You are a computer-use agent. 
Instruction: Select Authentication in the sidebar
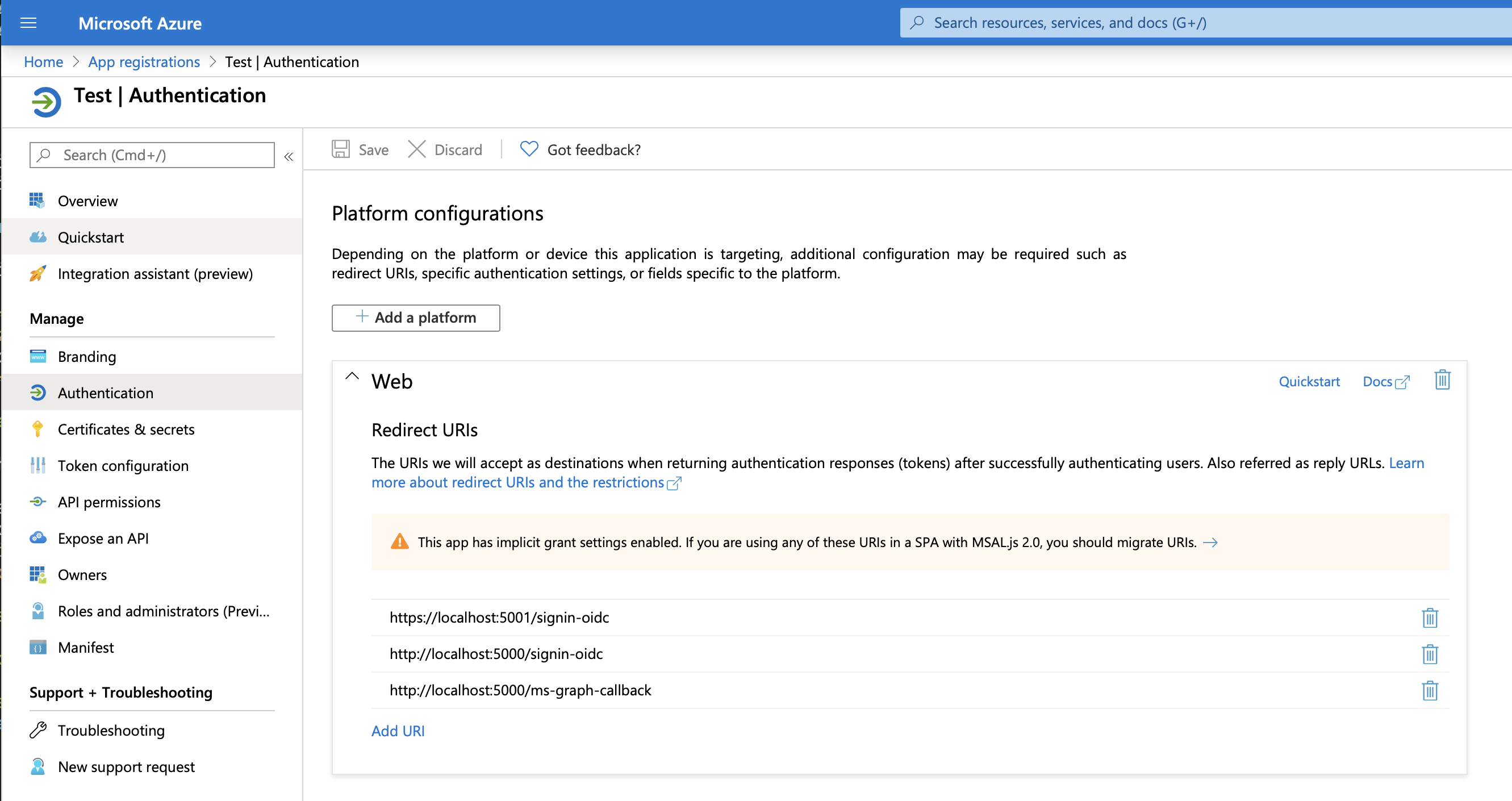coord(152,393)
